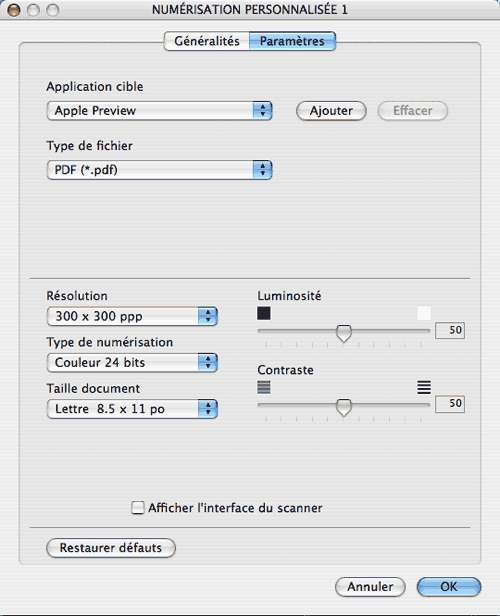Click the dark brightness icon under Luminosité

coord(264,314)
